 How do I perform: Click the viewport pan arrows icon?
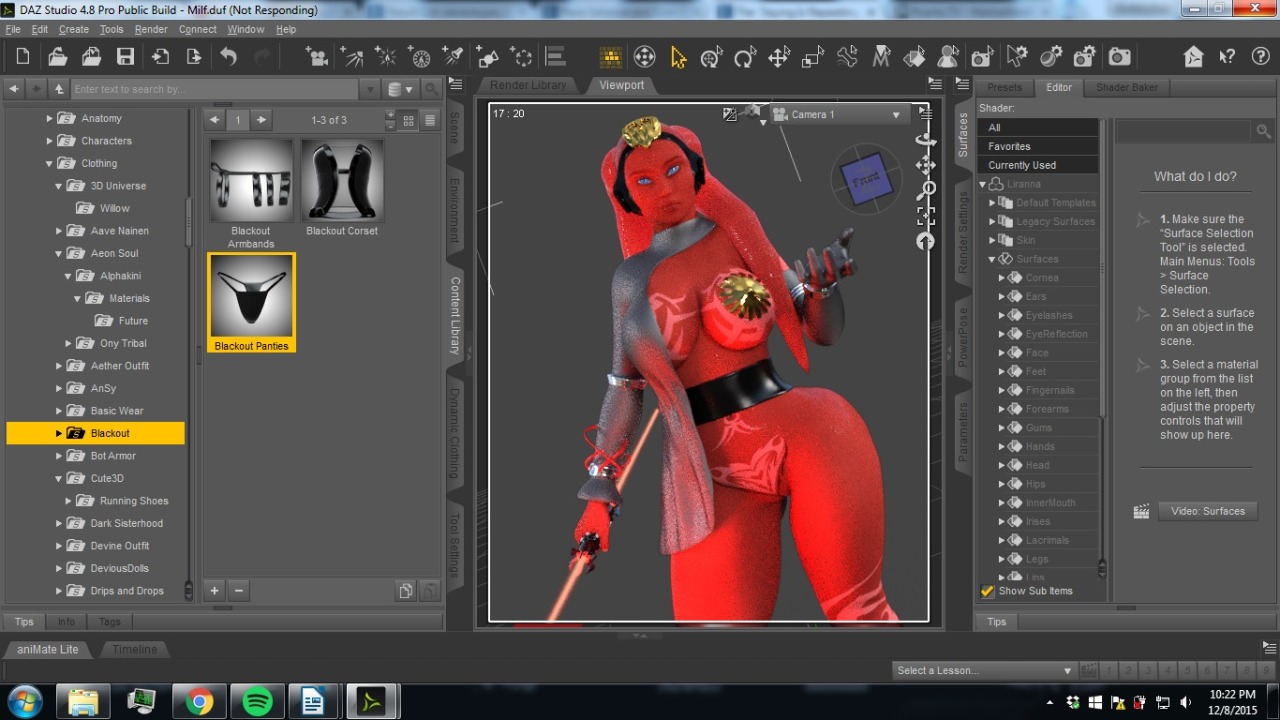tap(925, 165)
